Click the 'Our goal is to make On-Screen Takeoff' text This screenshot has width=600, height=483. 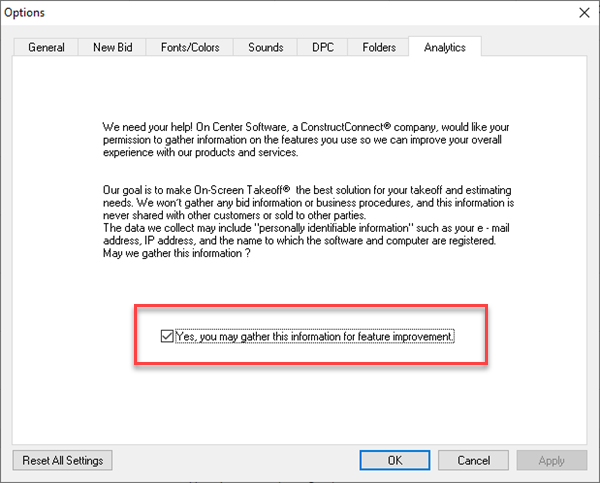(196, 190)
